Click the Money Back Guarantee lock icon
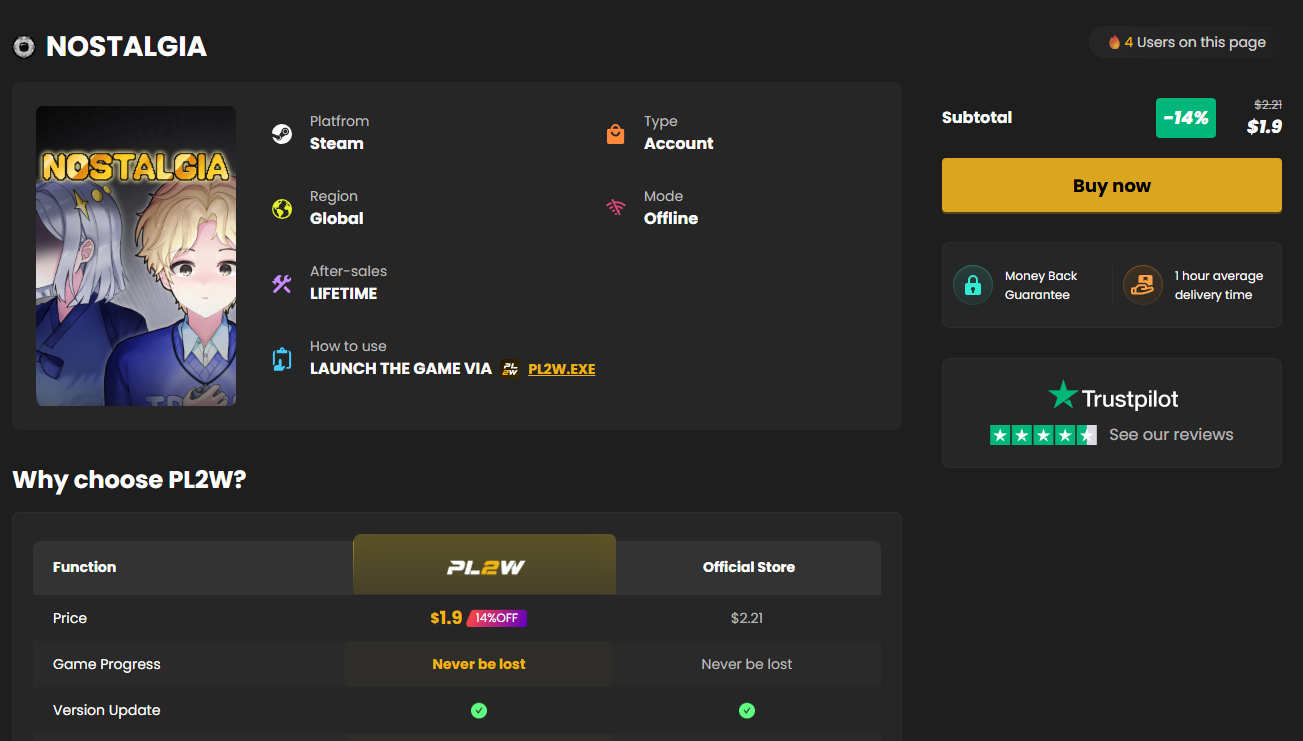This screenshot has width=1303, height=741. pyautogui.click(x=973, y=285)
